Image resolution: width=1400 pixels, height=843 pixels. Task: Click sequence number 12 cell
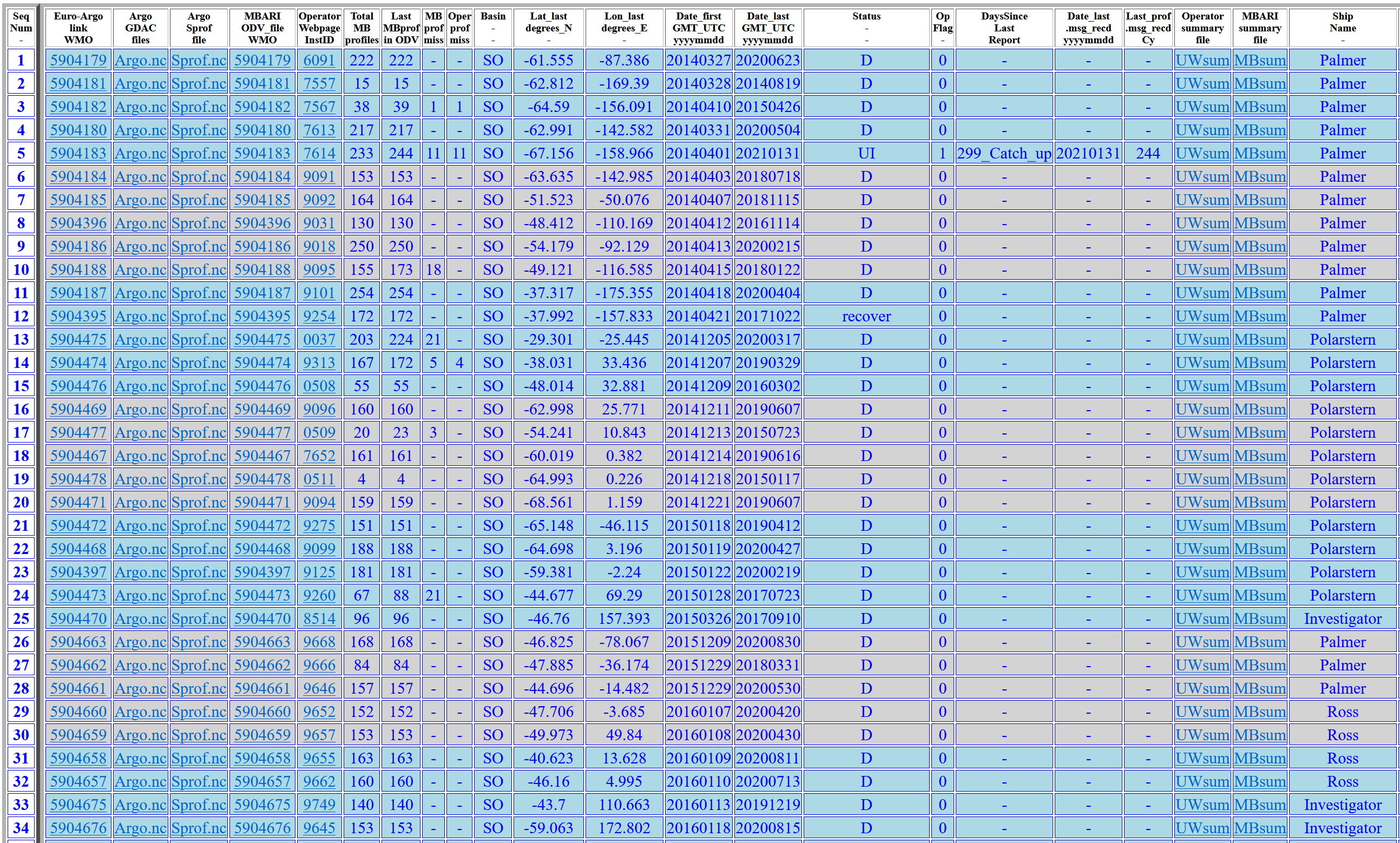point(21,317)
